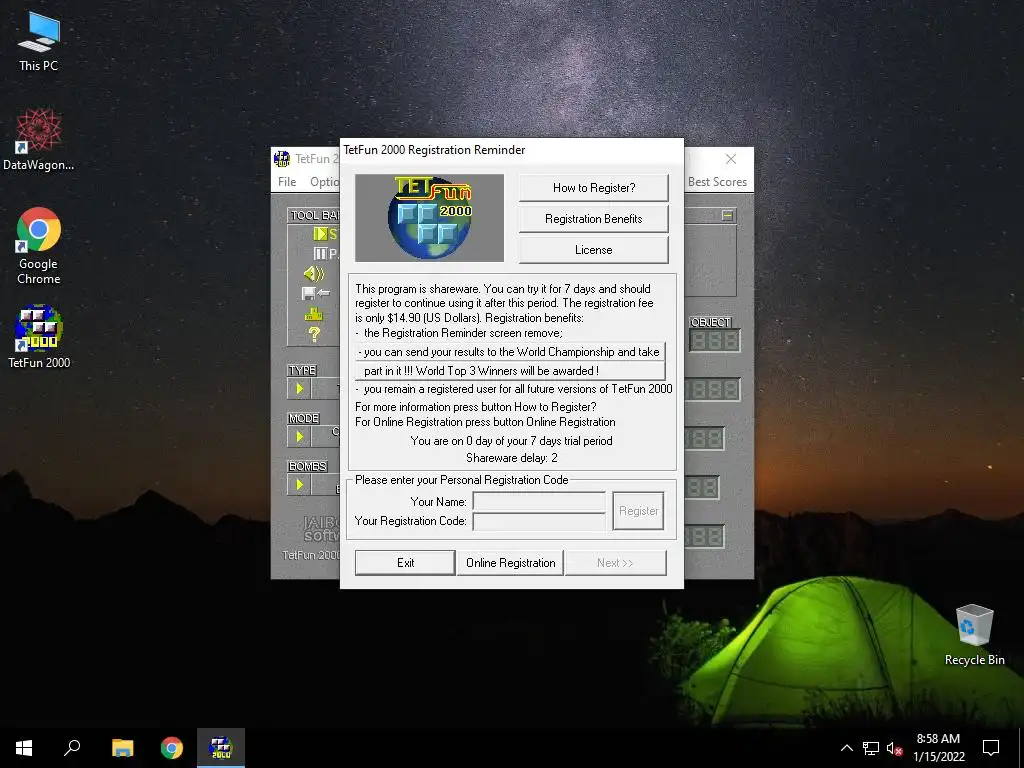Open the Options menu in TetFun window
The height and width of the screenshot is (768, 1024).
coord(324,182)
